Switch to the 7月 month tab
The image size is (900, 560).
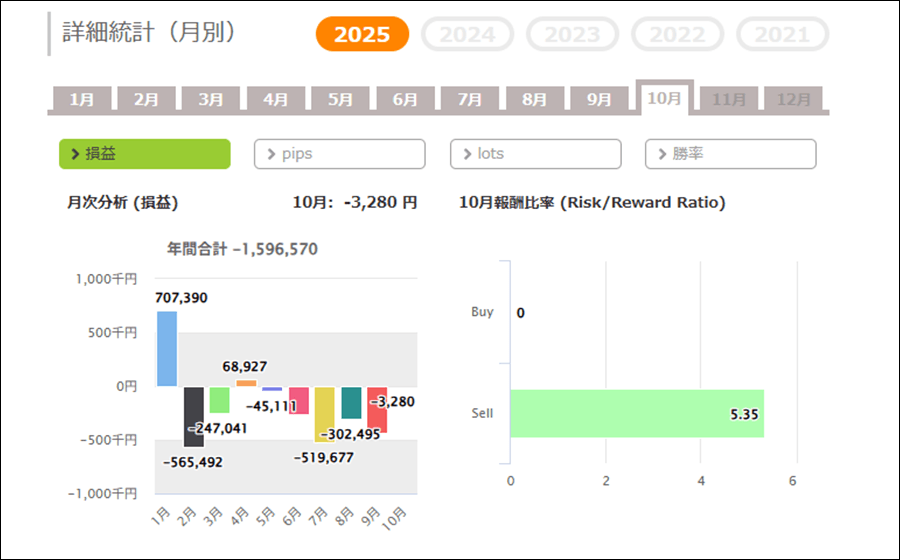point(470,100)
